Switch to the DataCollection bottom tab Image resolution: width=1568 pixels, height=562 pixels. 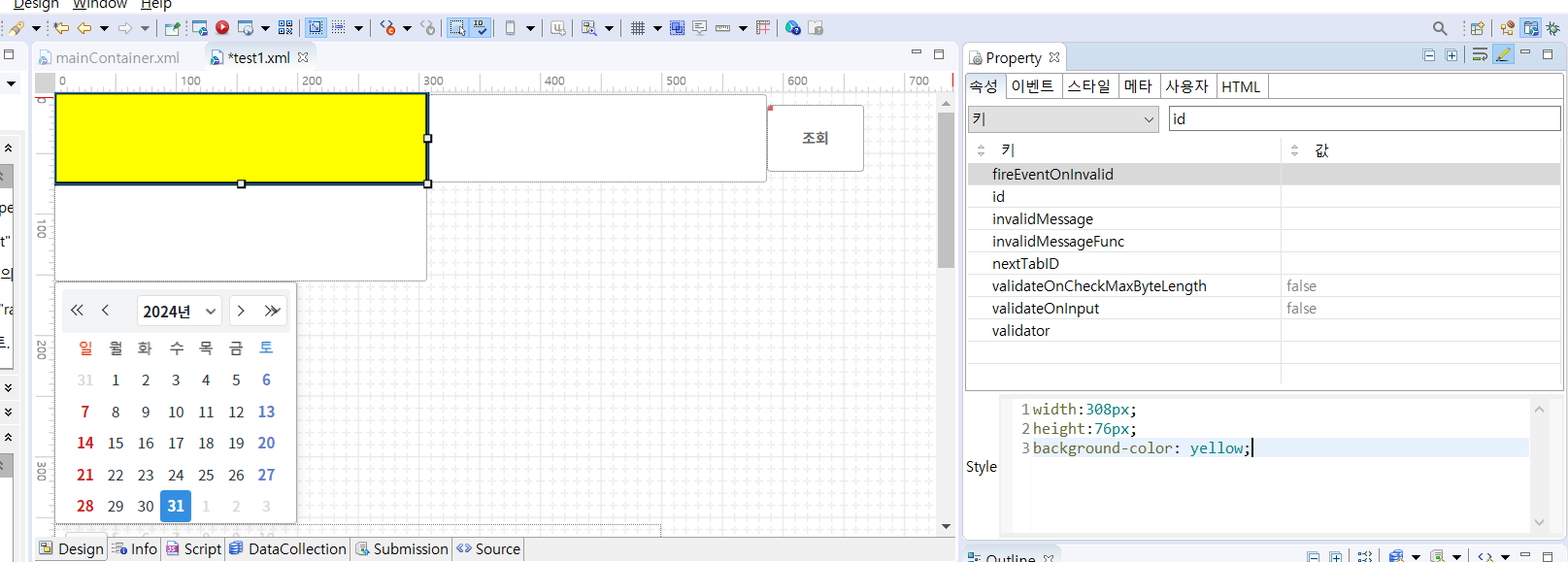point(288,548)
